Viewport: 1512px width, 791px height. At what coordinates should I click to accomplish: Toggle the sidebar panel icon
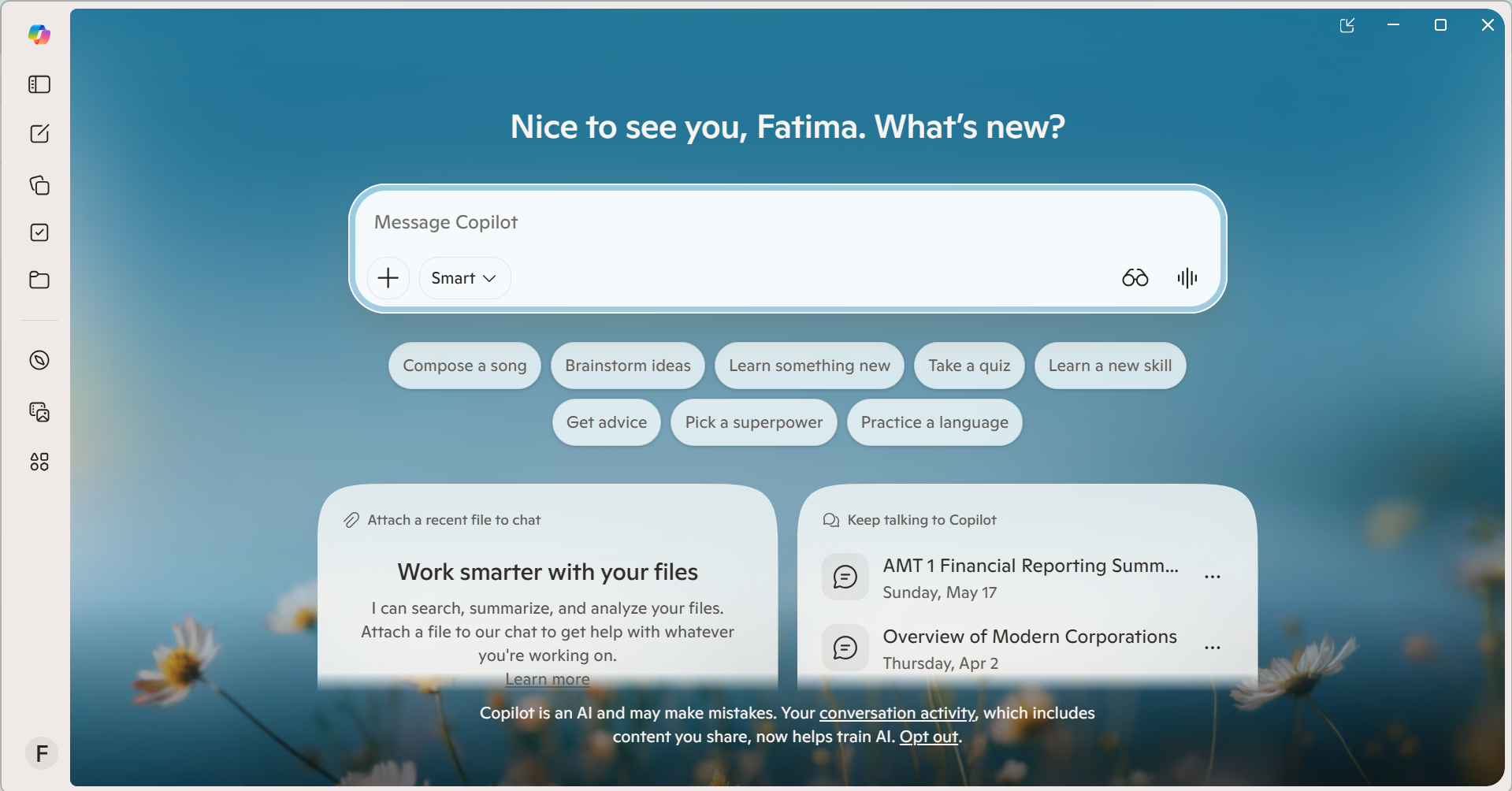tap(39, 84)
